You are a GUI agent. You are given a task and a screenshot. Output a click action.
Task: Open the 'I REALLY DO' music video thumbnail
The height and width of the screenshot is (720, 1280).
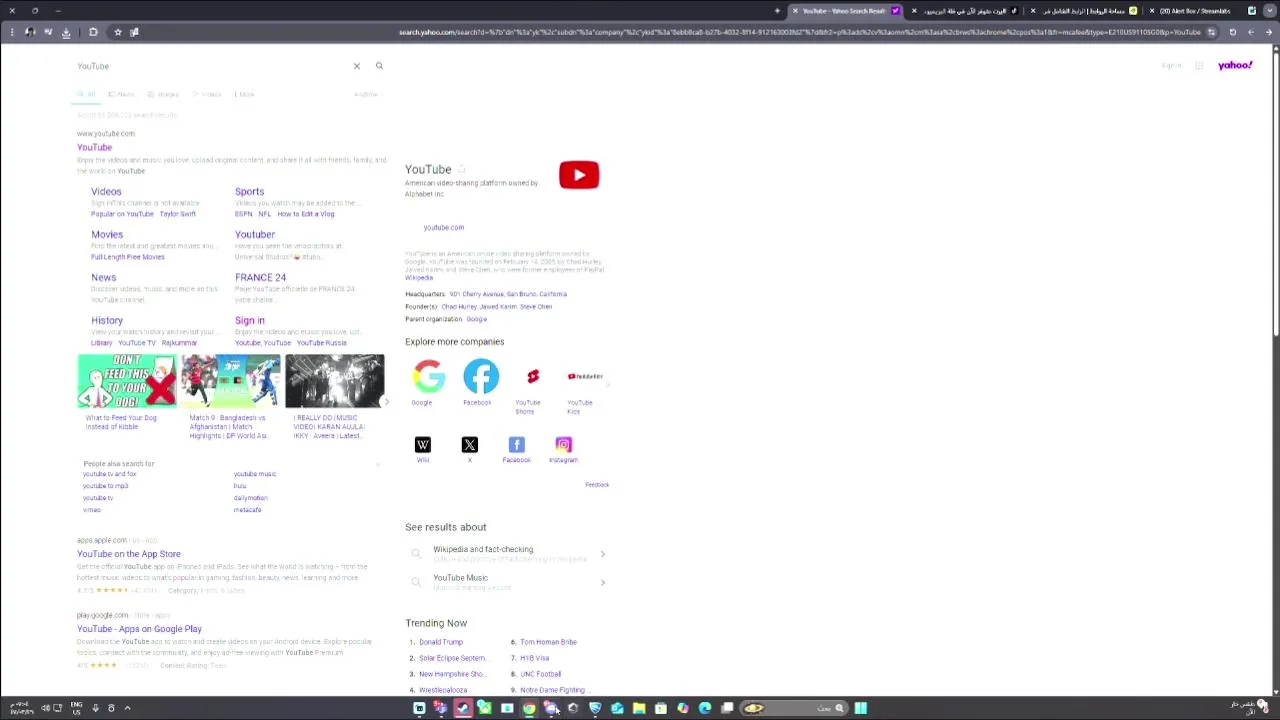click(x=334, y=381)
